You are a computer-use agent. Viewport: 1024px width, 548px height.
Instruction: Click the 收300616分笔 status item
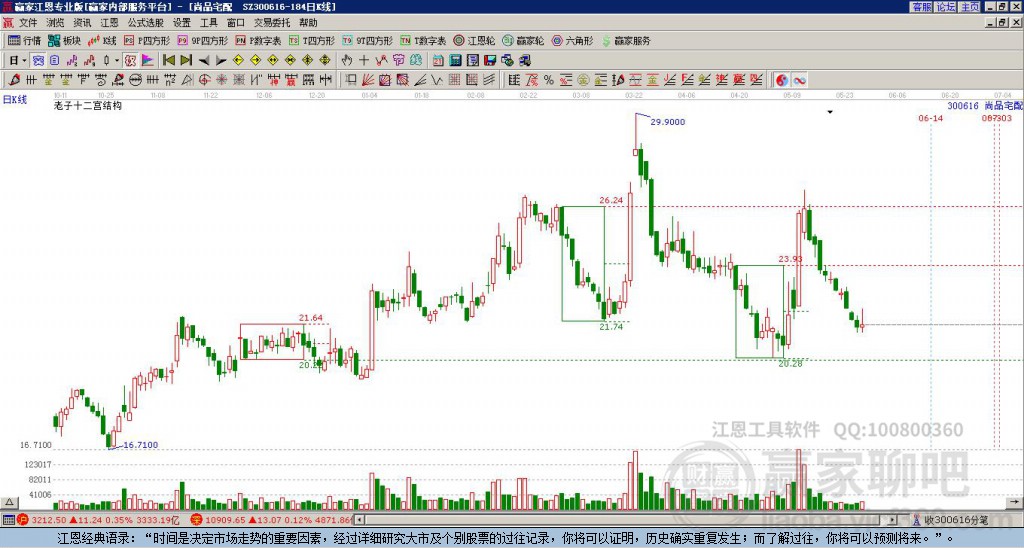pos(950,520)
